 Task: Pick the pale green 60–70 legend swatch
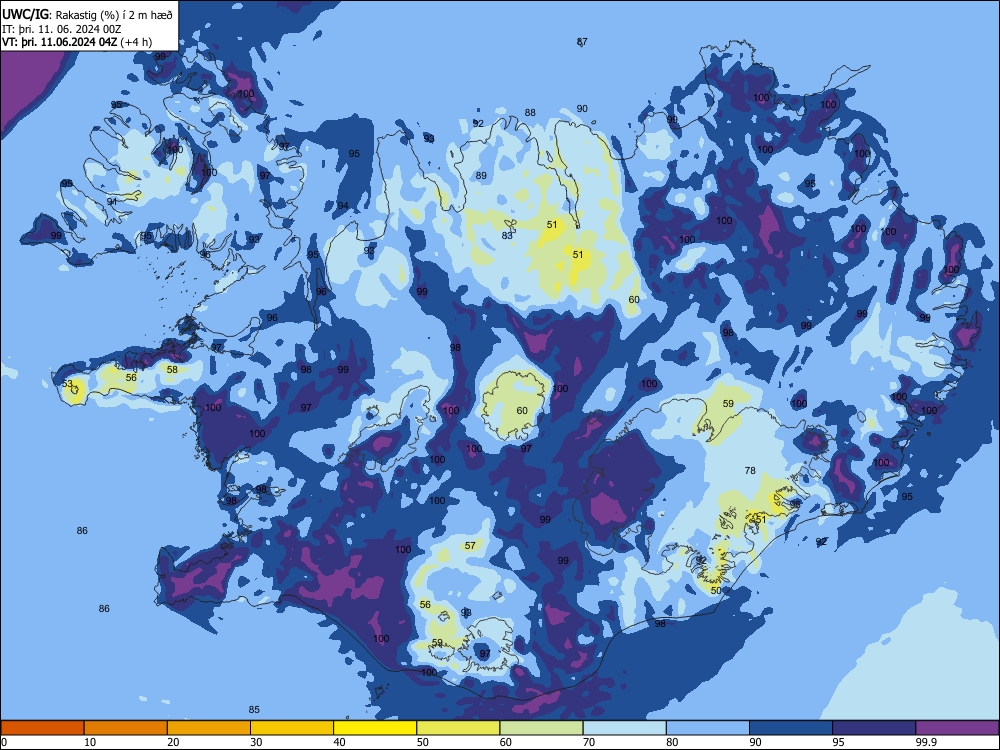coord(541,728)
